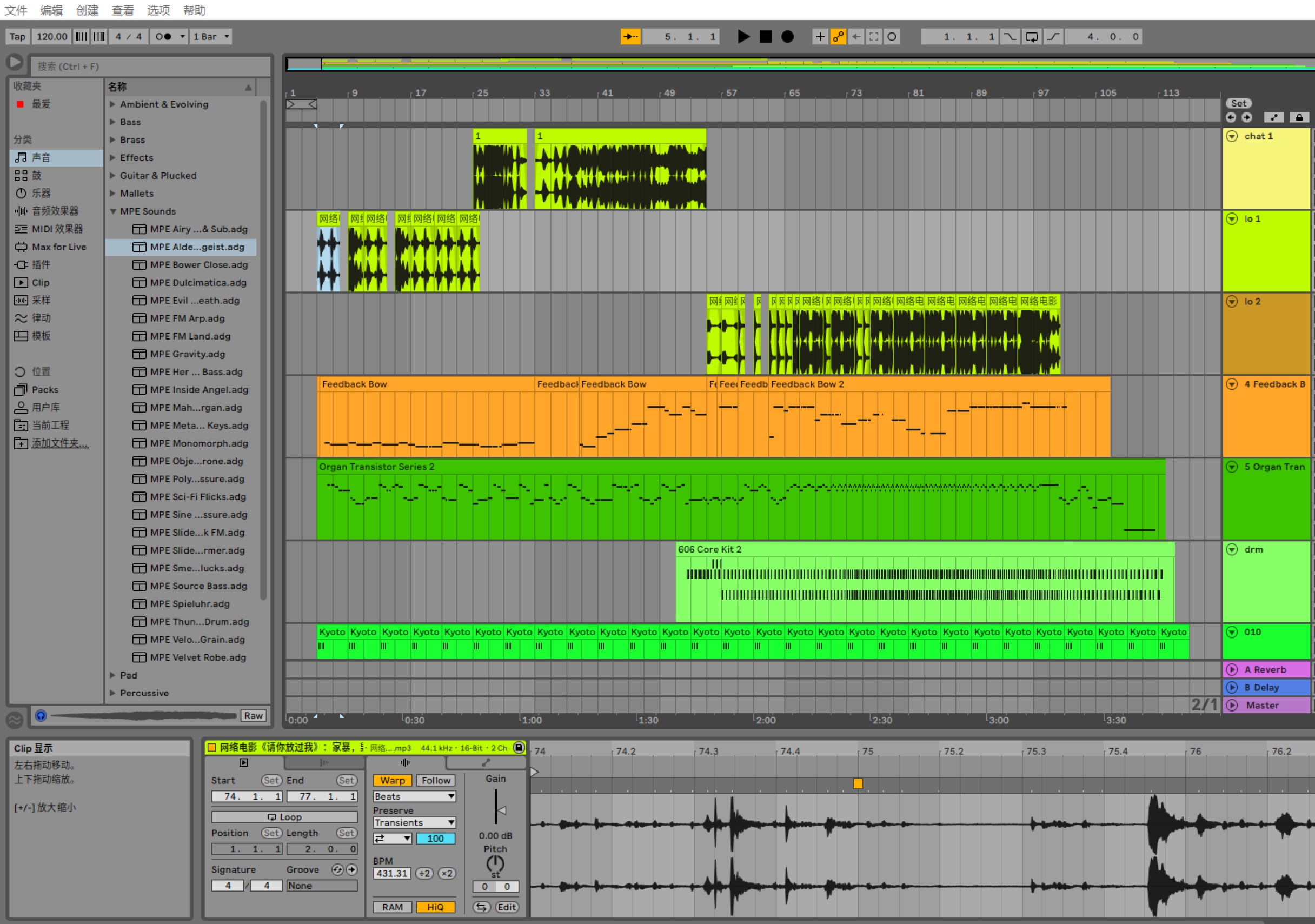1315x924 pixels.
Task: Toggle the HiQ button
Action: (x=435, y=907)
